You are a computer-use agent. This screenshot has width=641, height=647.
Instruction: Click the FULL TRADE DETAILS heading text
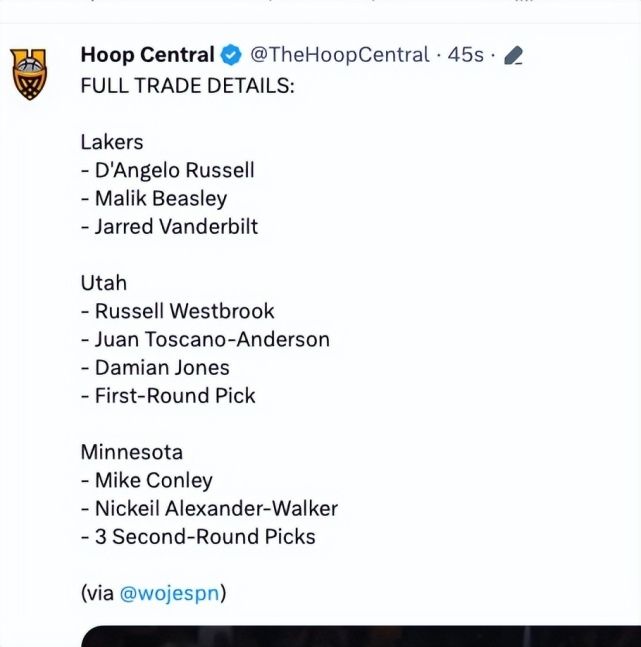[x=187, y=86]
